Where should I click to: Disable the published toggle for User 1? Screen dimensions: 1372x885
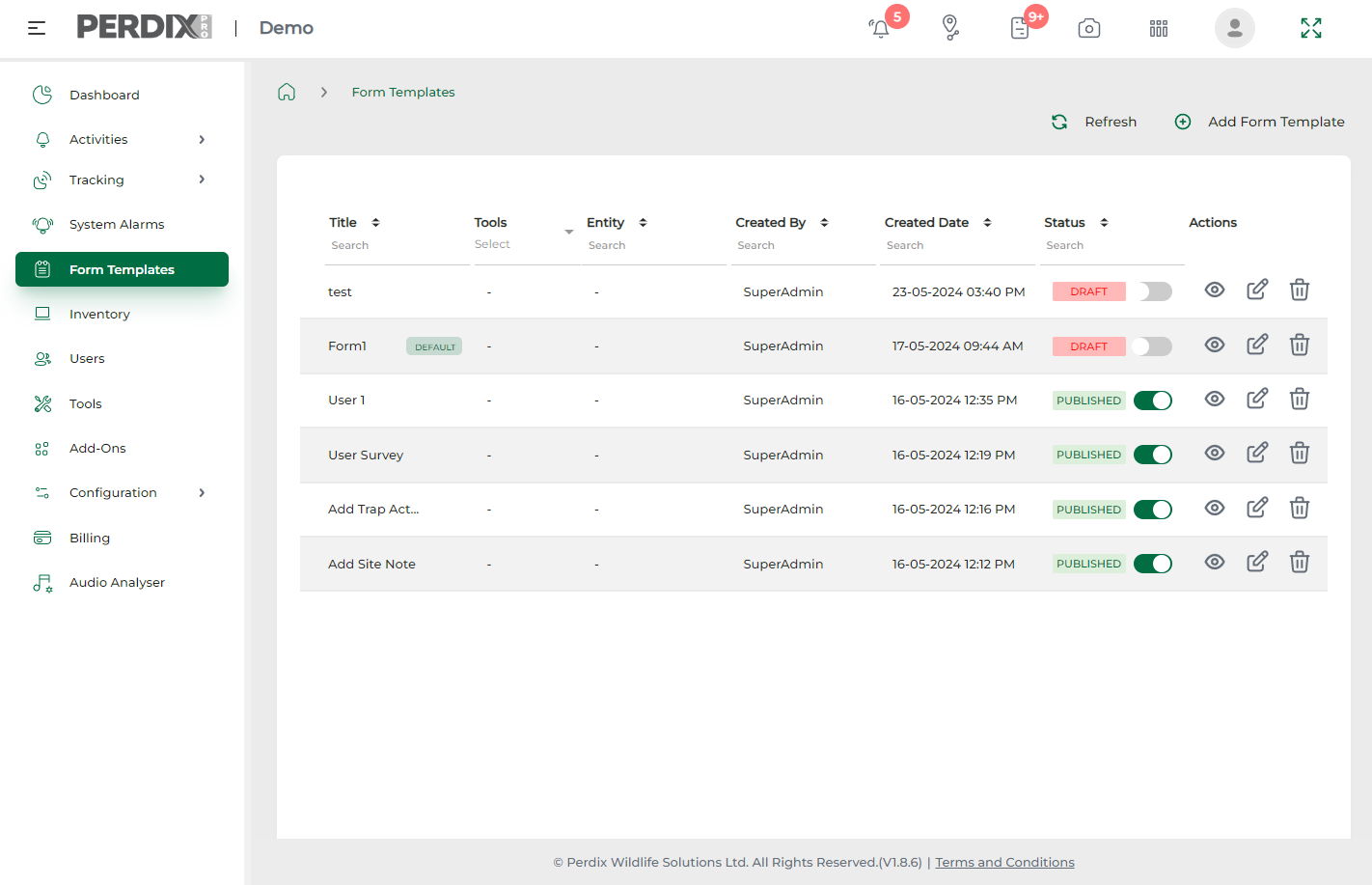(x=1153, y=399)
